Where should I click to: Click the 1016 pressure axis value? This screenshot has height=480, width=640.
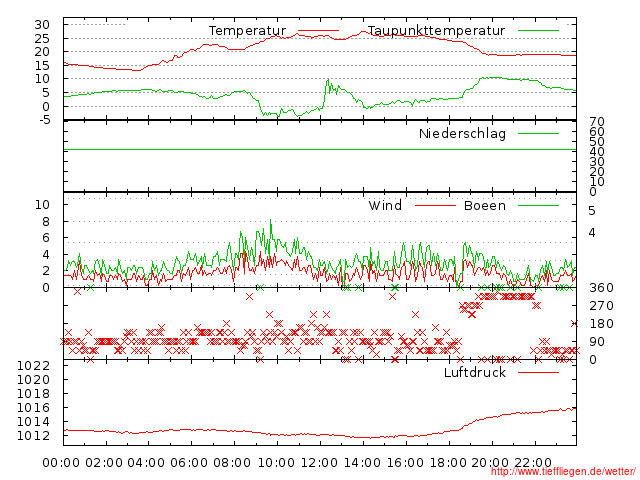coord(33,408)
